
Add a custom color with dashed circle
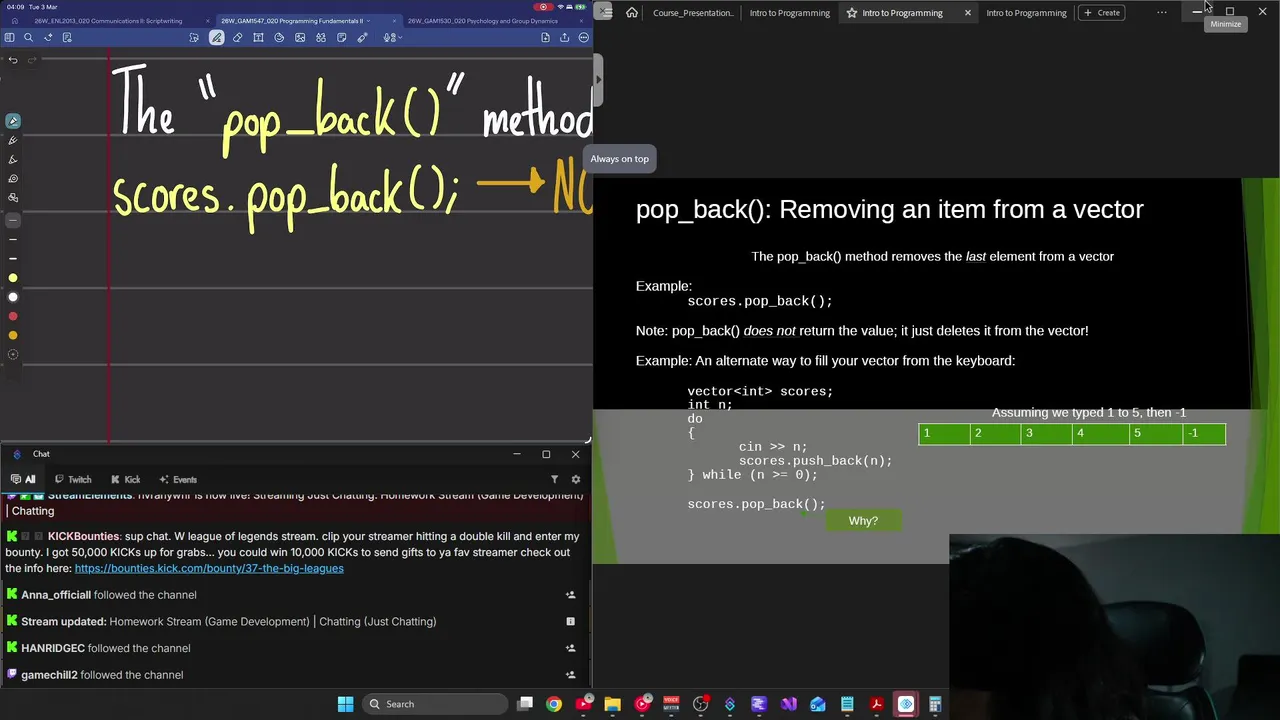(x=13, y=354)
